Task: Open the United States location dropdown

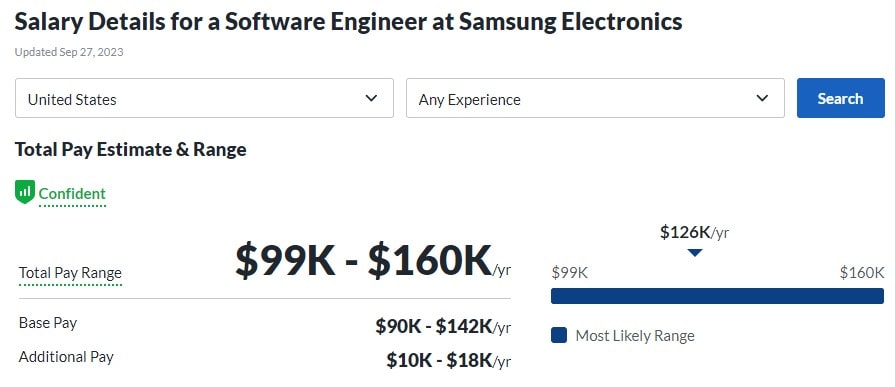Action: (x=204, y=98)
